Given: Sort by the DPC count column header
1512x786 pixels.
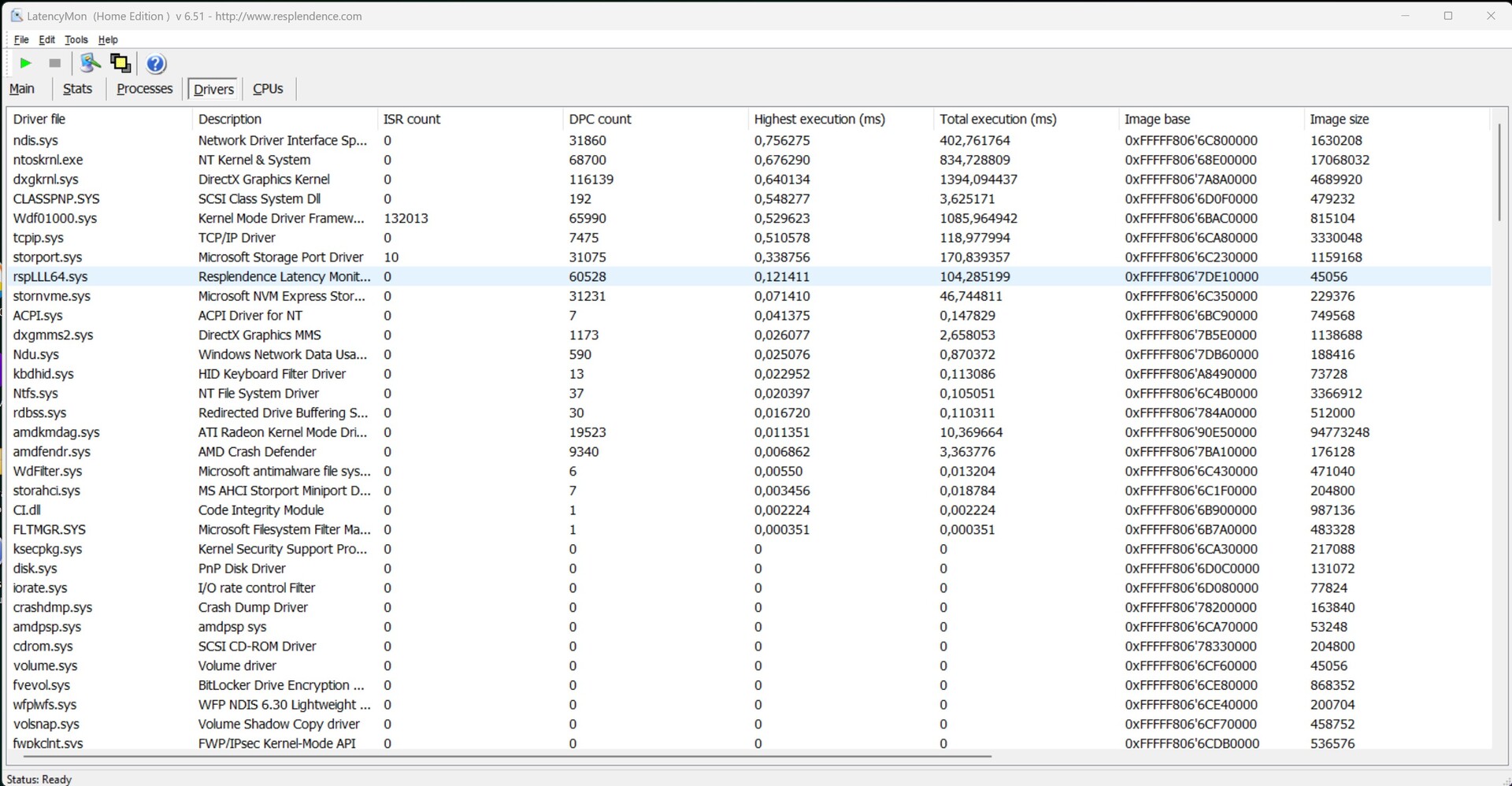Looking at the screenshot, I should coord(600,119).
